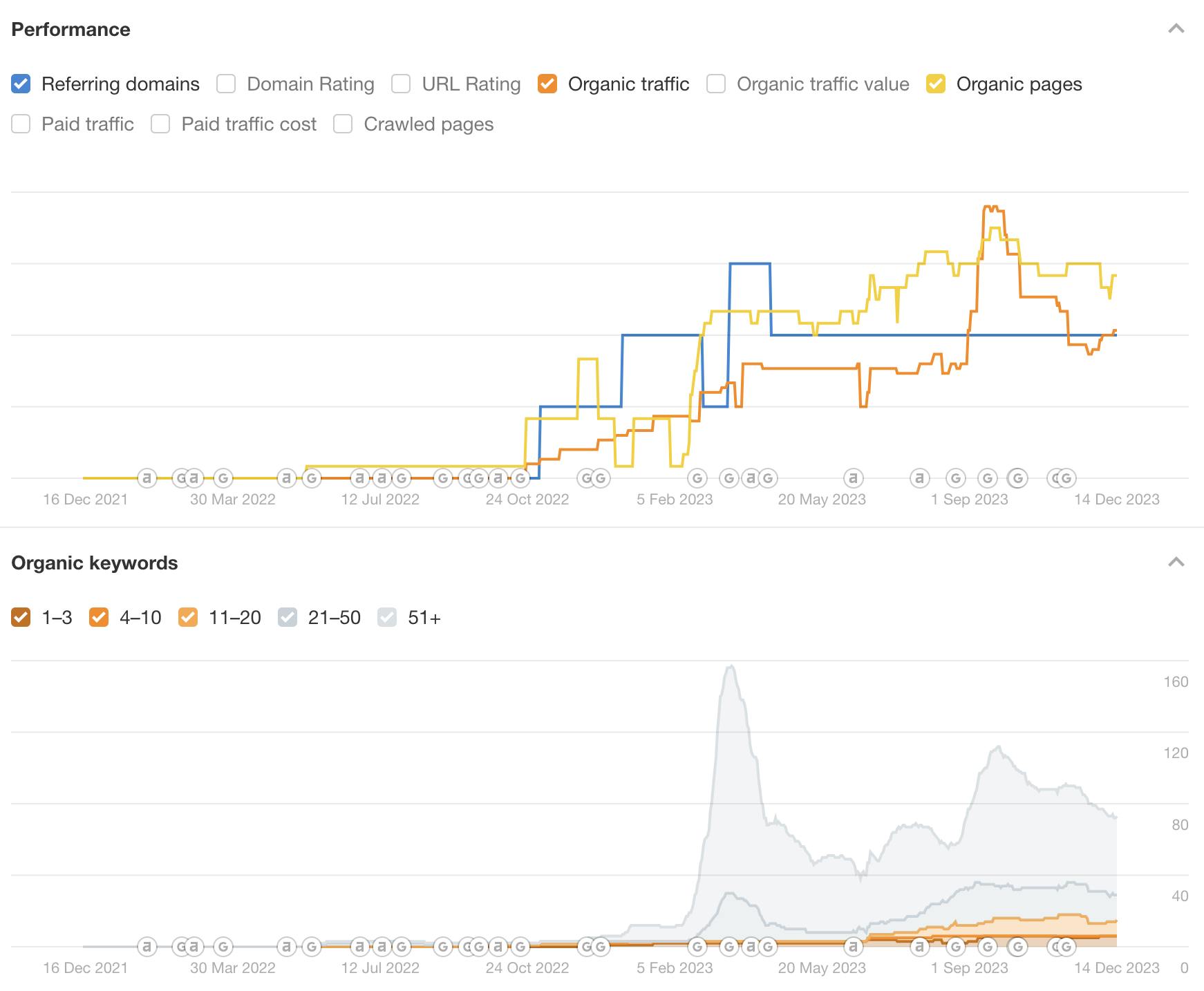Click the Performance heading

70,30
